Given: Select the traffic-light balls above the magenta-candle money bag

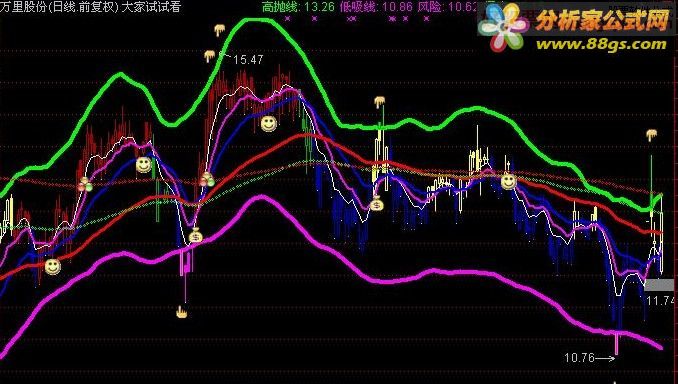Looking at the screenshot, I should point(207,179).
